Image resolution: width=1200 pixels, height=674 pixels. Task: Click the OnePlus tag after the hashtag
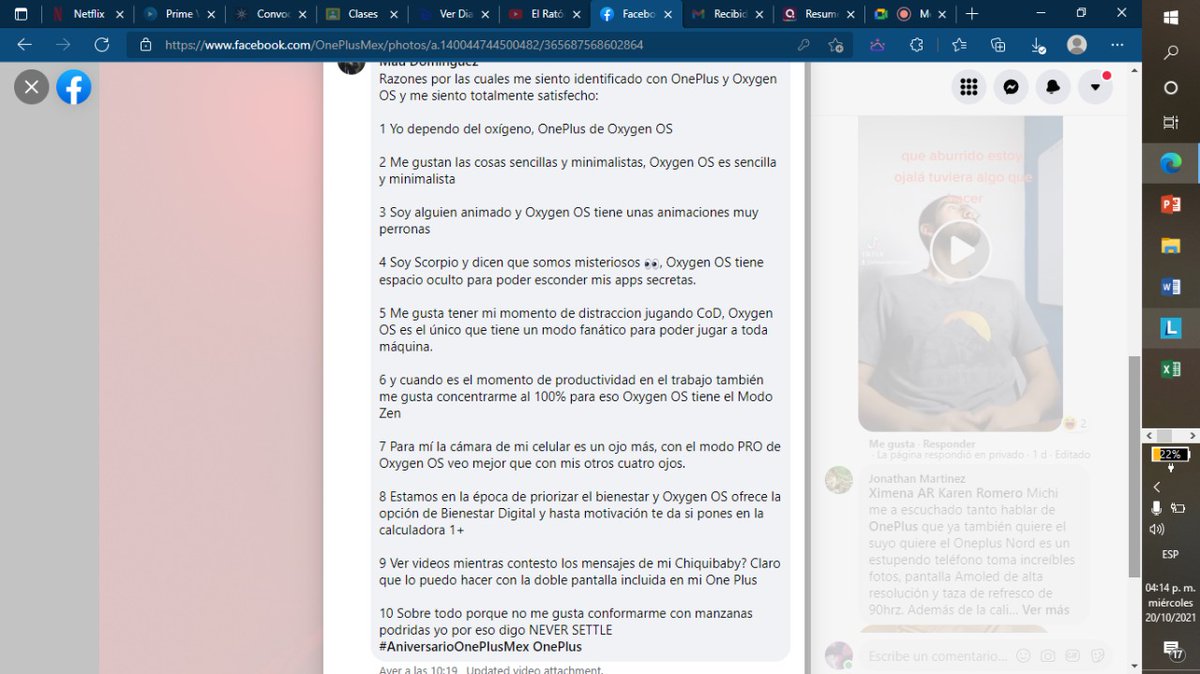557,647
